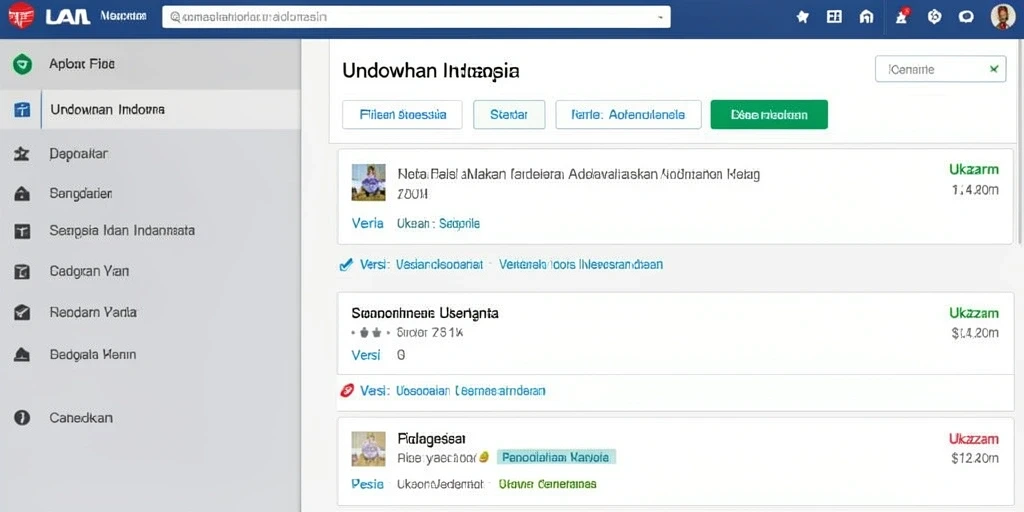Open notifications icon with red badge
This screenshot has height=512, width=1024.
pyautogui.click(x=903, y=16)
